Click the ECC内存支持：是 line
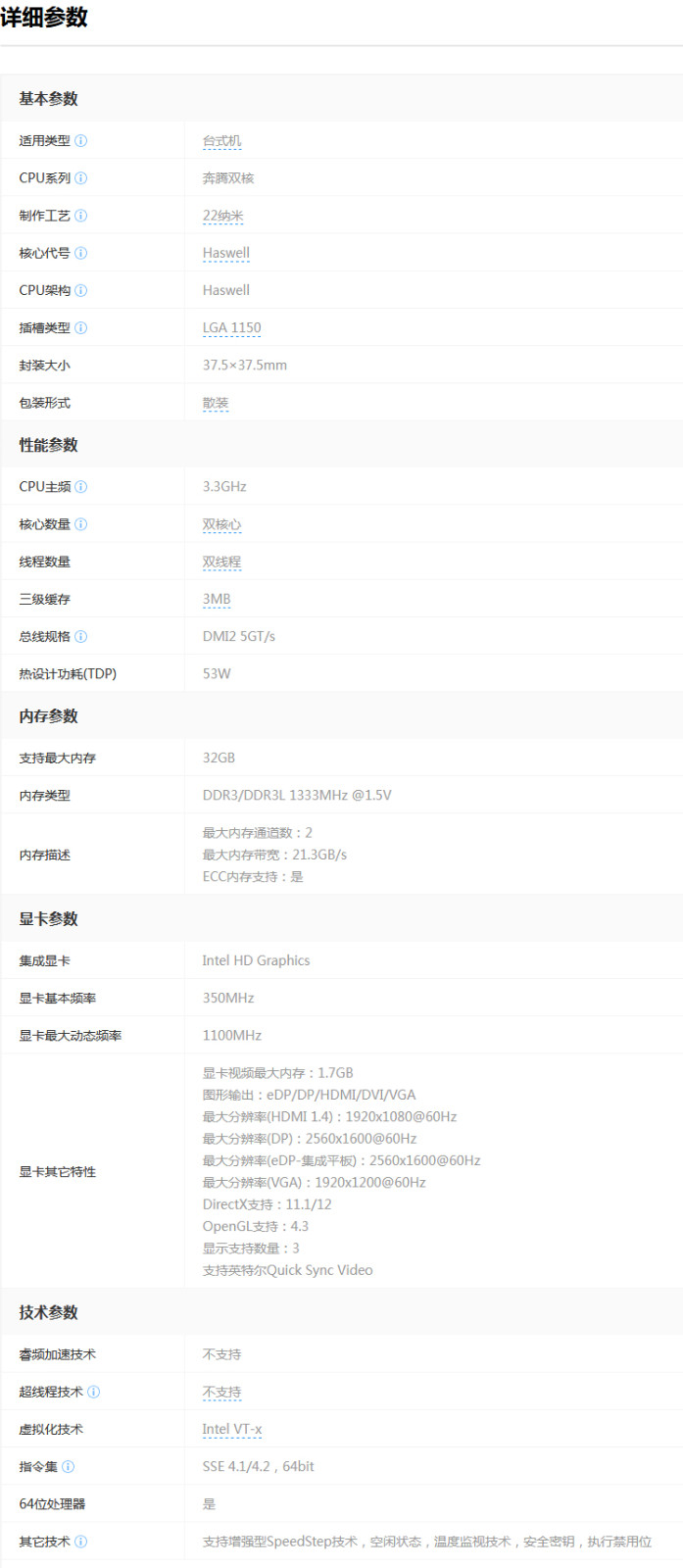683x1568 pixels. [x=253, y=877]
